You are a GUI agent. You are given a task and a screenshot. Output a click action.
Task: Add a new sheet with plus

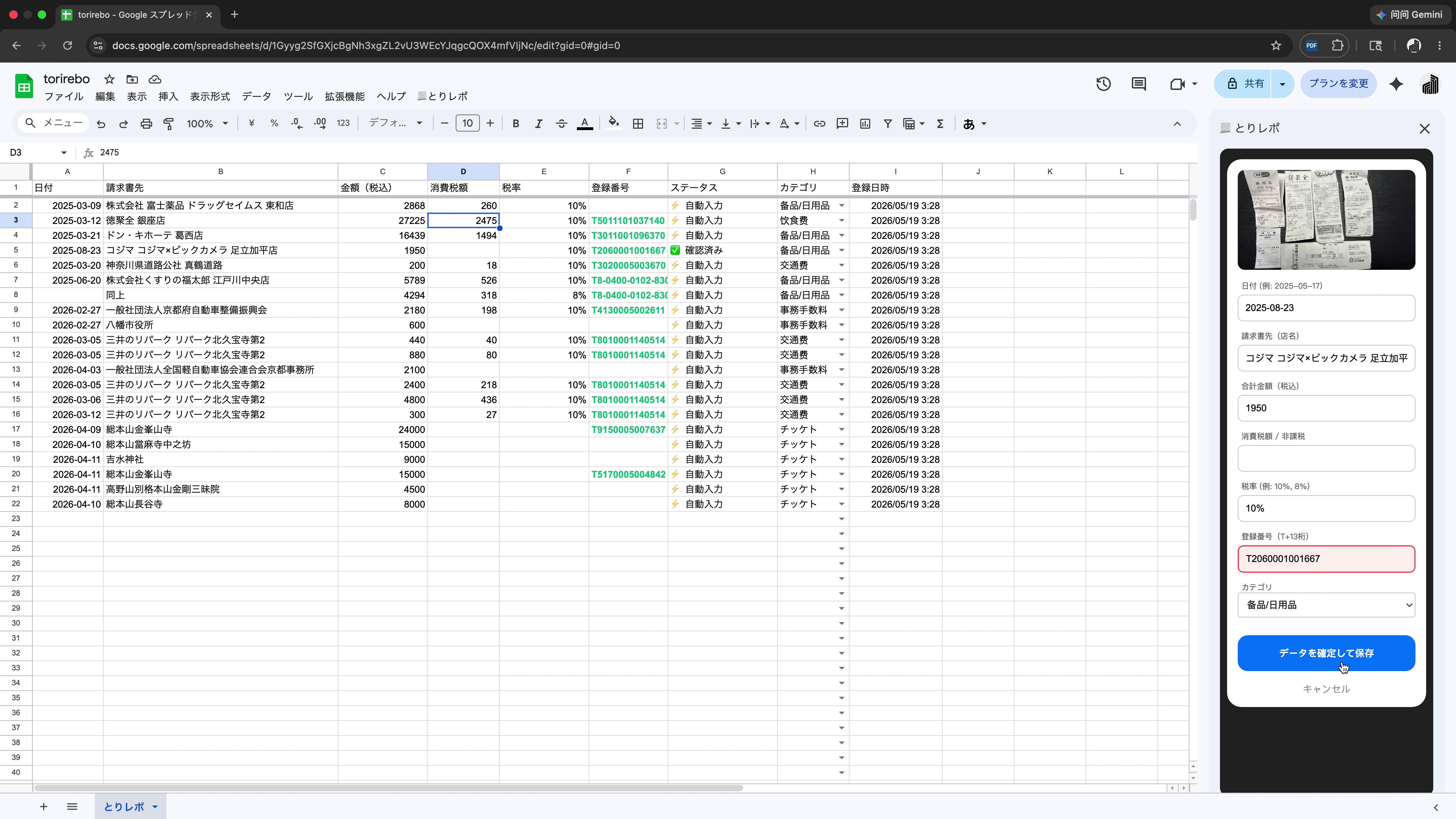(x=43, y=807)
